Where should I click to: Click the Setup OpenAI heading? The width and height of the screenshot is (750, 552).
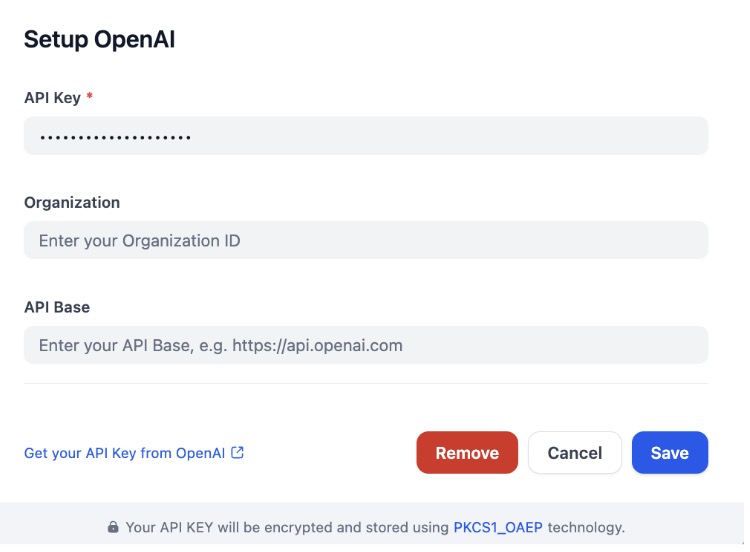click(100, 40)
